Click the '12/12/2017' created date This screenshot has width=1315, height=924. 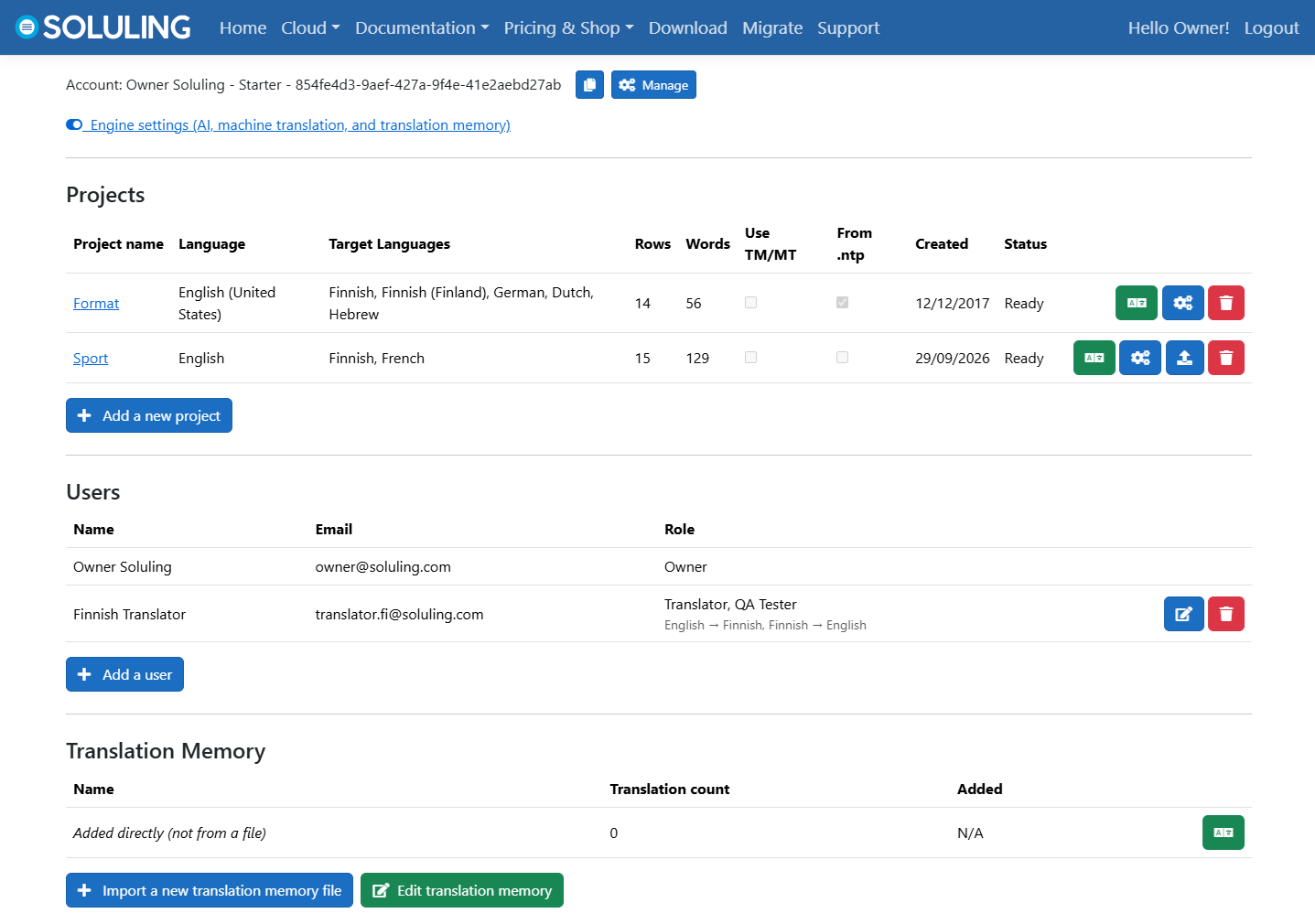952,303
